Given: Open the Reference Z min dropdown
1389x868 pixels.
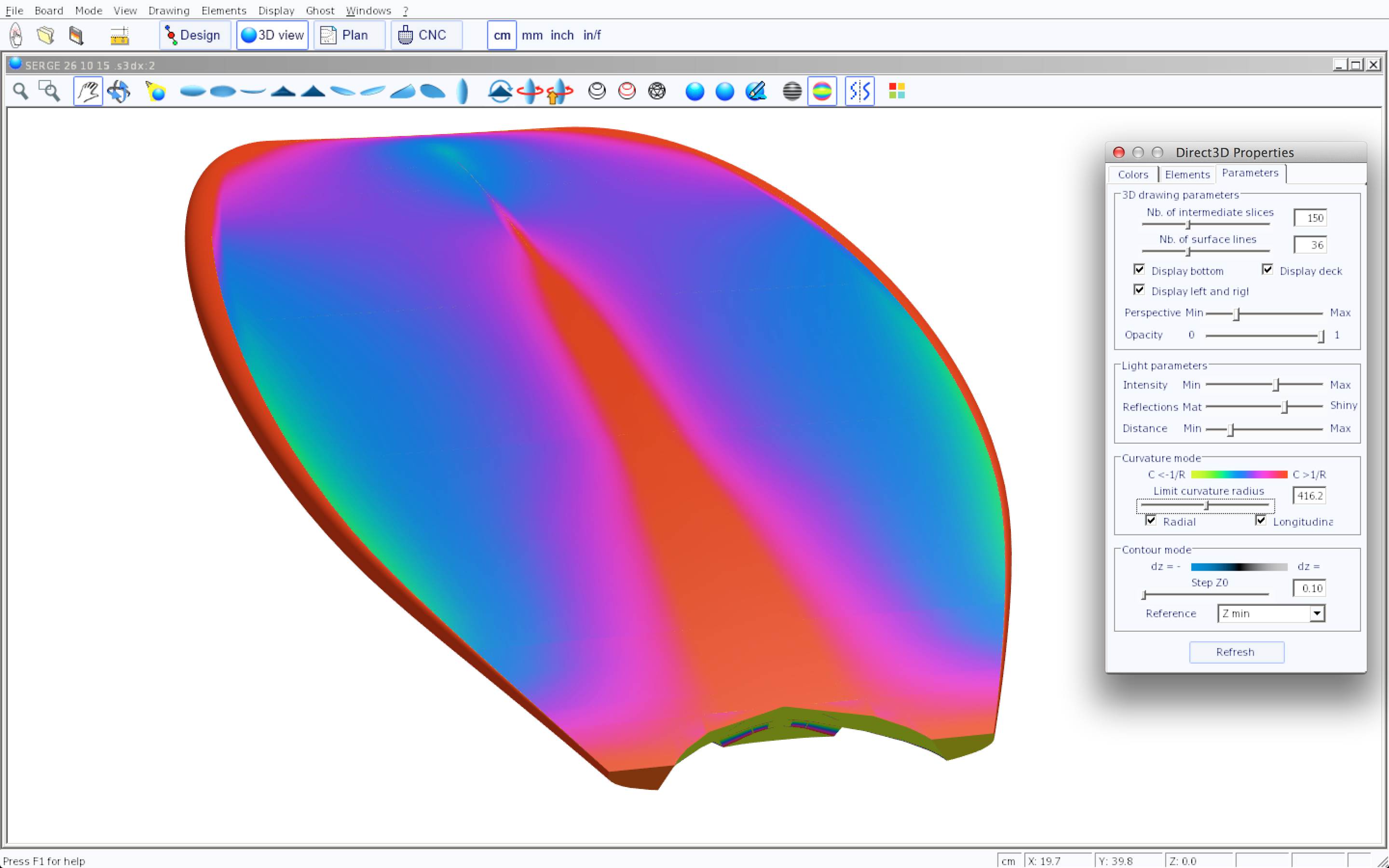Looking at the screenshot, I should (1317, 614).
